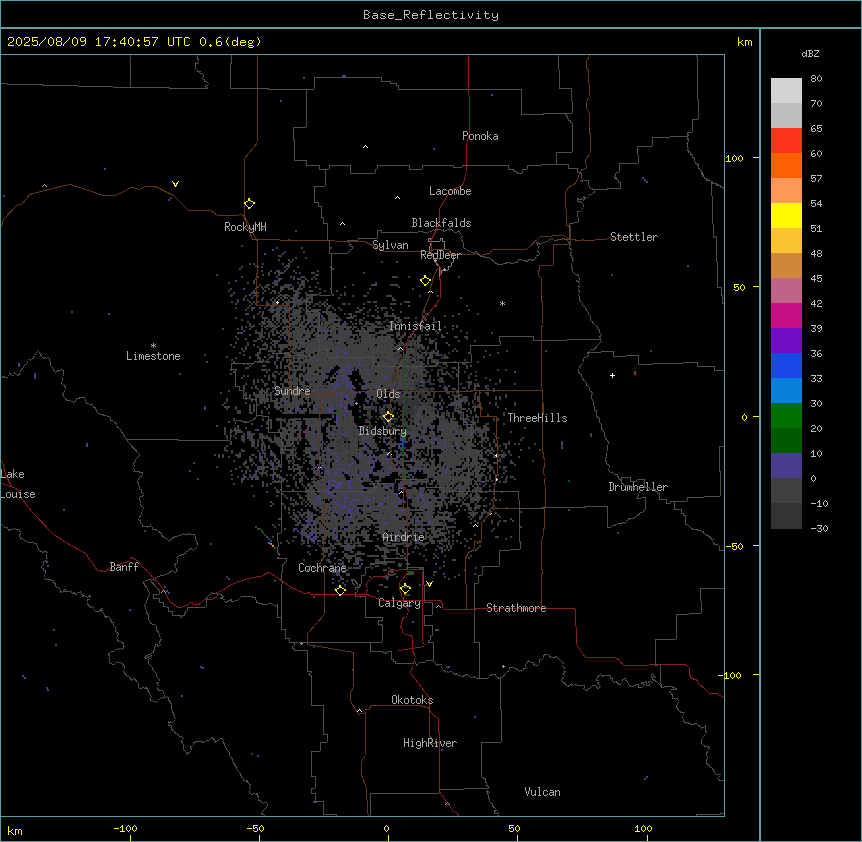862x842 pixels.
Task: Select the 33 dBZ blue color swatch
Action: [786, 390]
